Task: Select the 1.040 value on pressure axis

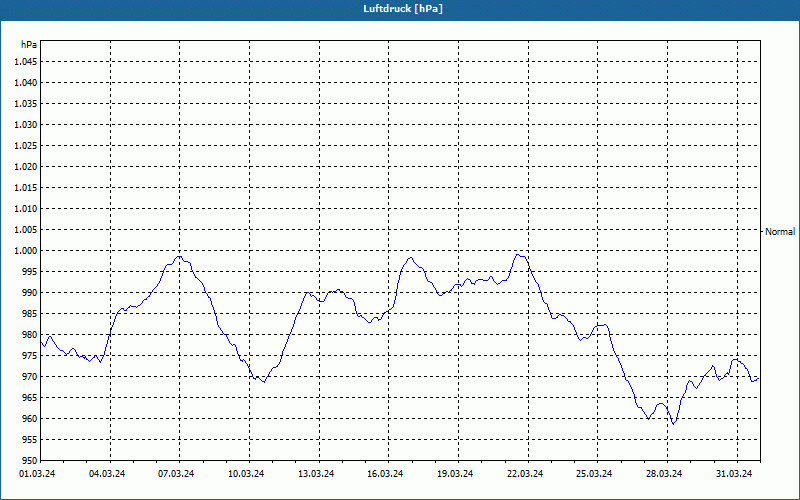Action: 25,83
